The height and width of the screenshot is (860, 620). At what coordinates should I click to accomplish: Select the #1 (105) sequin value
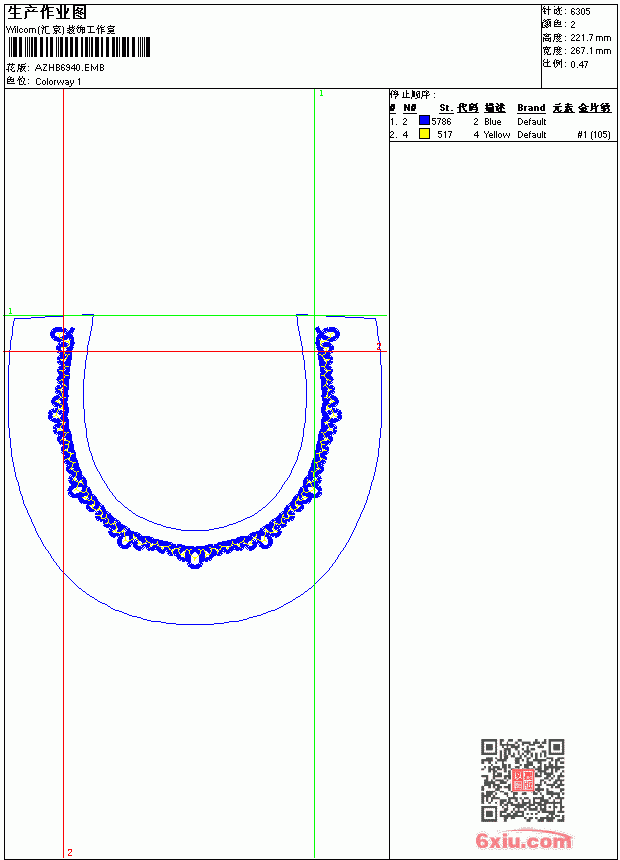point(594,134)
